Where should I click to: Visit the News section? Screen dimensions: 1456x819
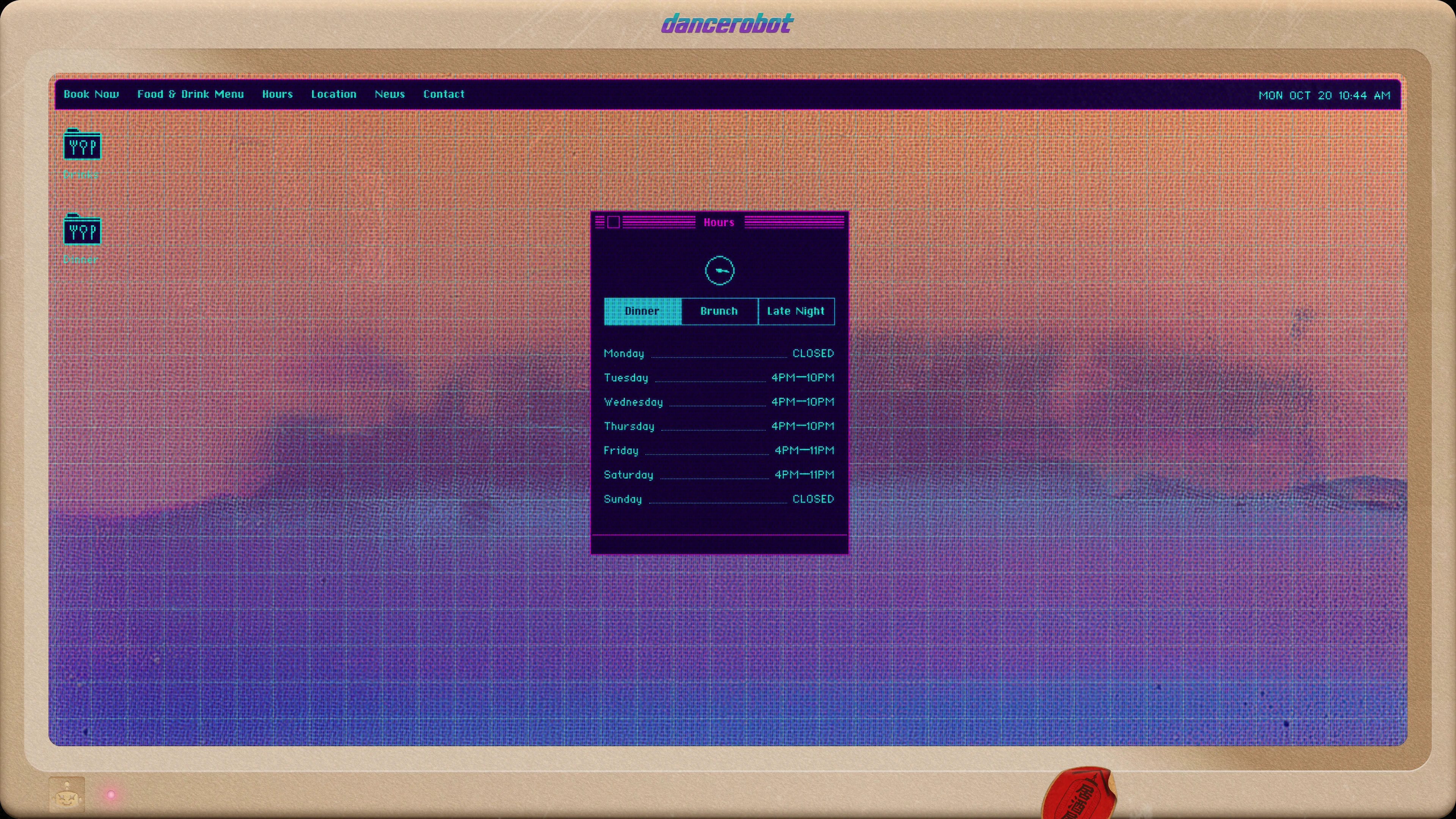point(389,94)
